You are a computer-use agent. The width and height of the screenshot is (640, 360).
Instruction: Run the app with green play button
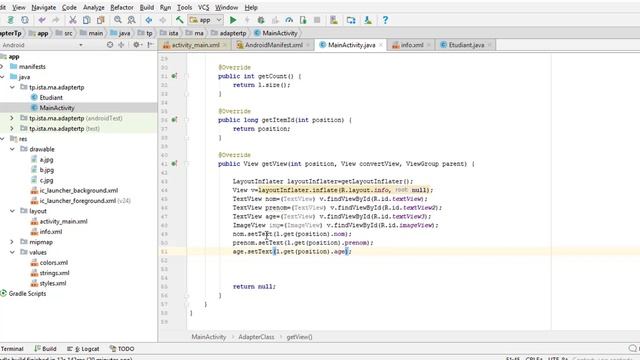pyautogui.click(x=233, y=20)
